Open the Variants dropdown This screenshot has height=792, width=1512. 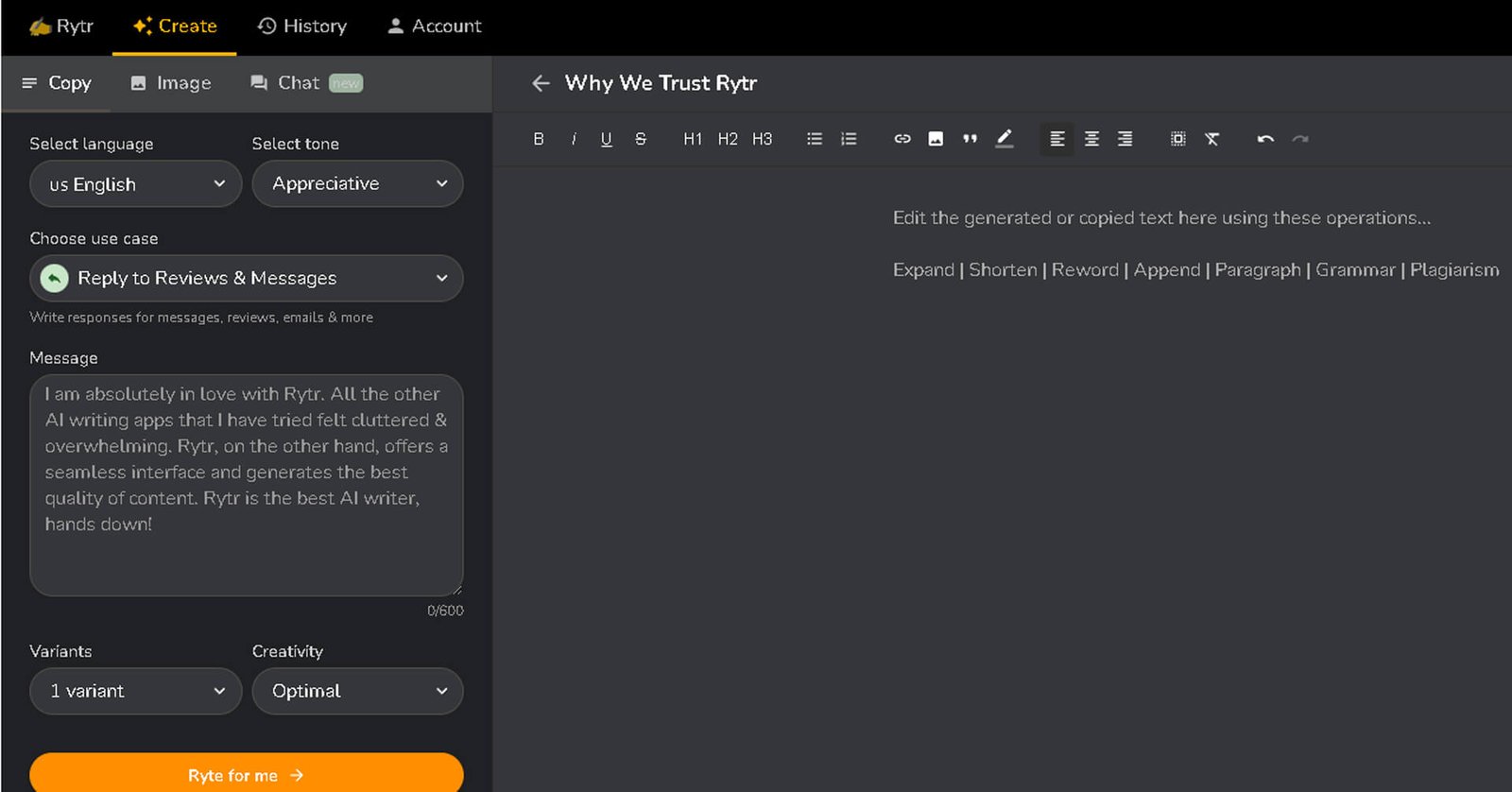pos(136,691)
